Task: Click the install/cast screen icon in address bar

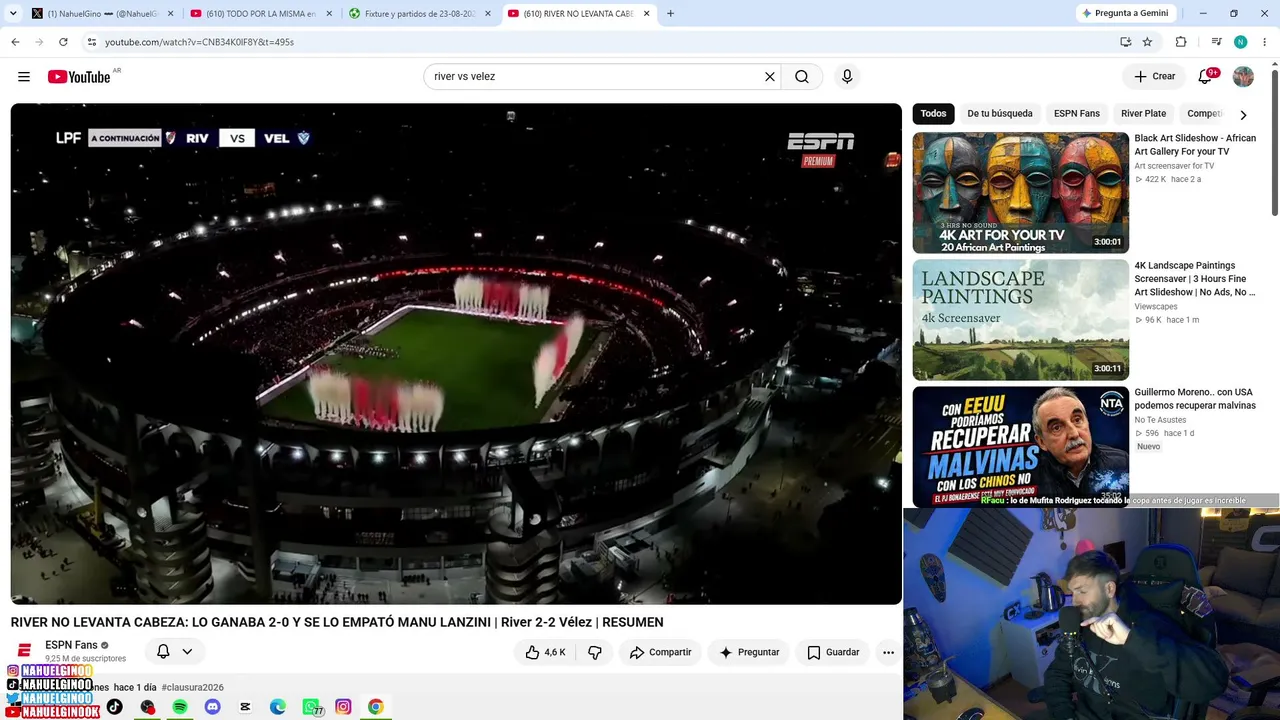Action: (1125, 42)
